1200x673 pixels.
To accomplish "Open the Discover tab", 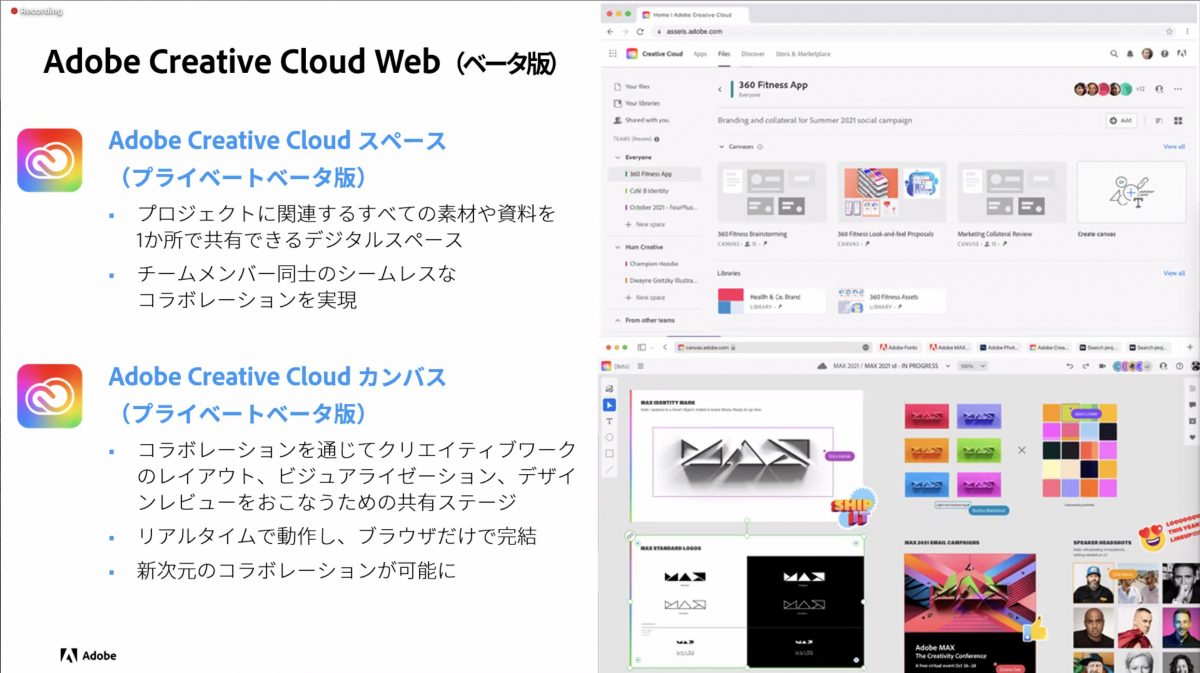I will (x=753, y=54).
